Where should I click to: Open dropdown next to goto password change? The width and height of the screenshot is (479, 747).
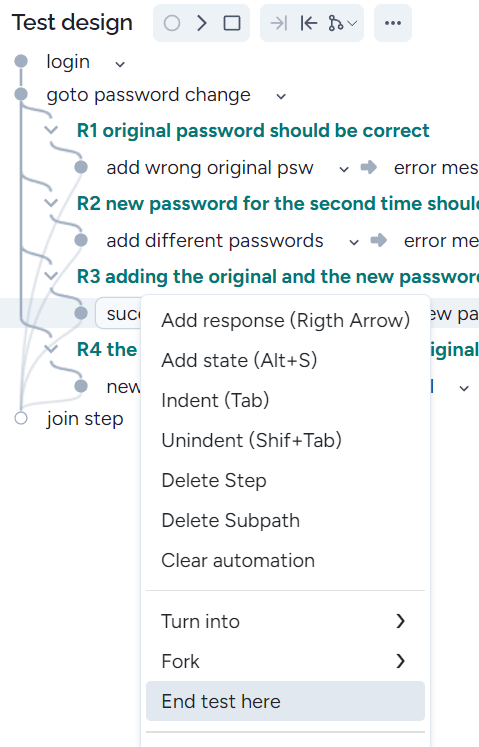tap(281, 97)
